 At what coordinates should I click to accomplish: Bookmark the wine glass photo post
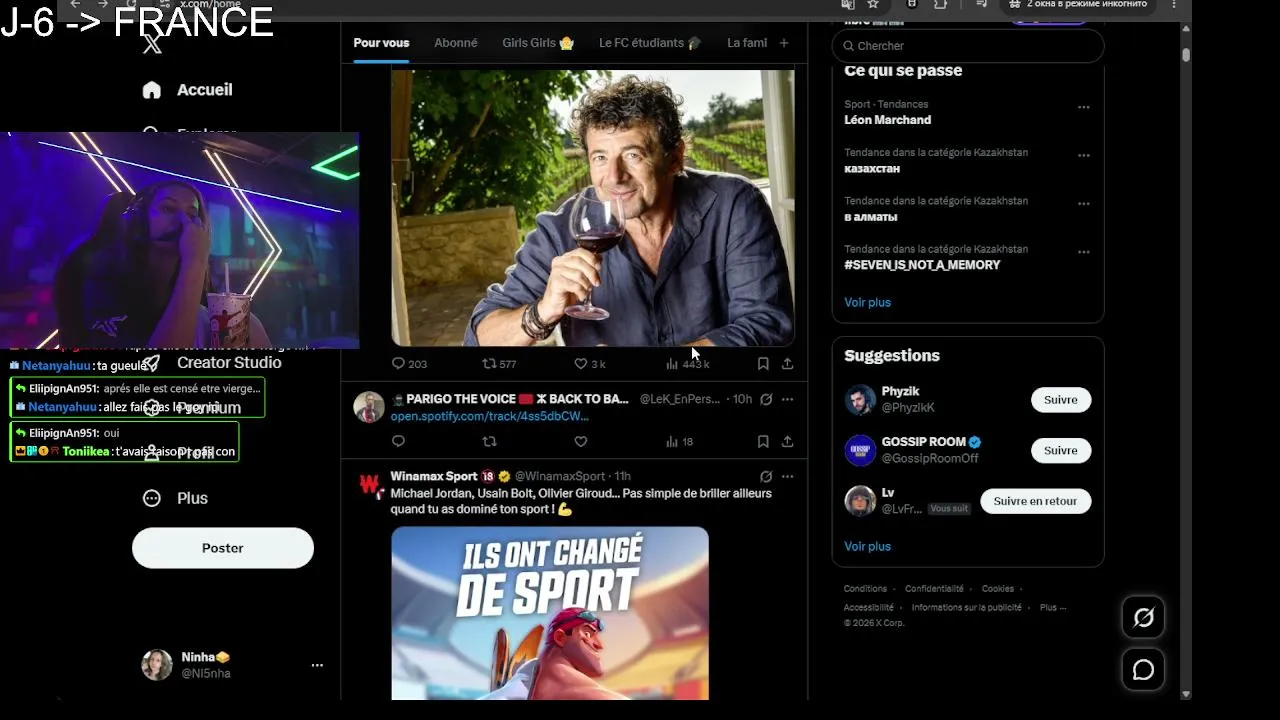[x=763, y=364]
